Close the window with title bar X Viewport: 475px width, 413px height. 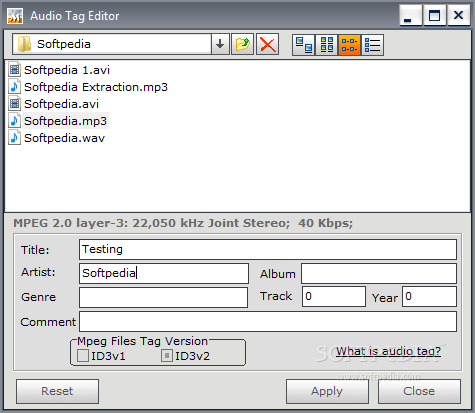tap(458, 16)
